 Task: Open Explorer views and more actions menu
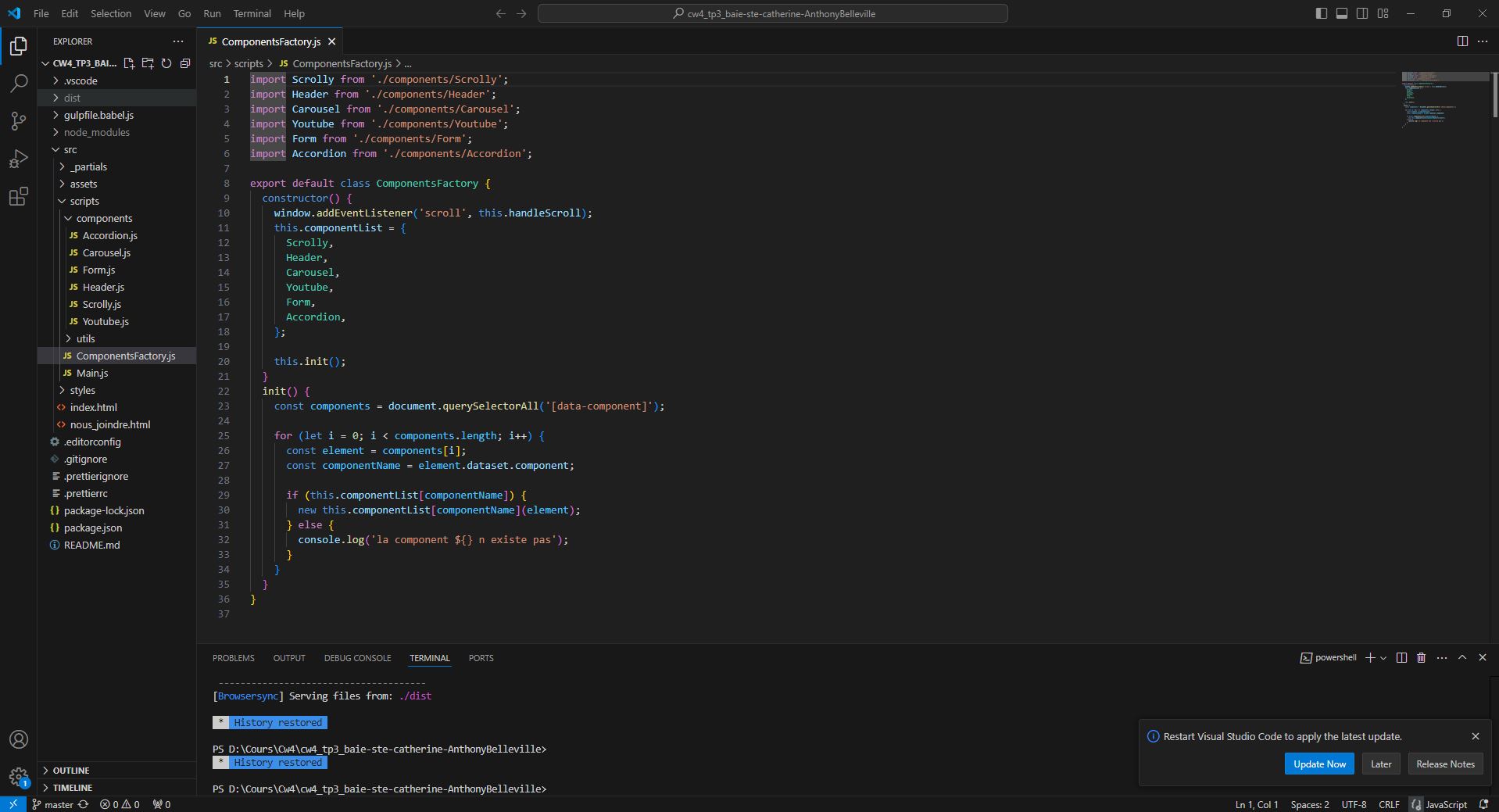178,41
